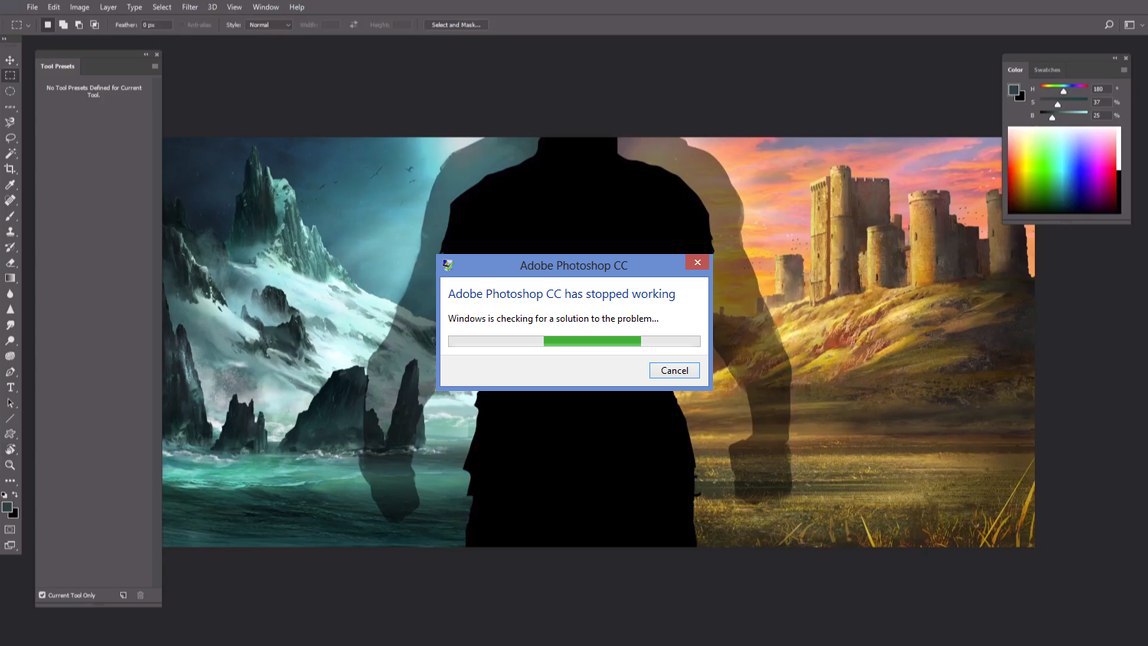Viewport: 1148px width, 646px height.
Task: Select the Eraser tool
Action: tap(10, 262)
